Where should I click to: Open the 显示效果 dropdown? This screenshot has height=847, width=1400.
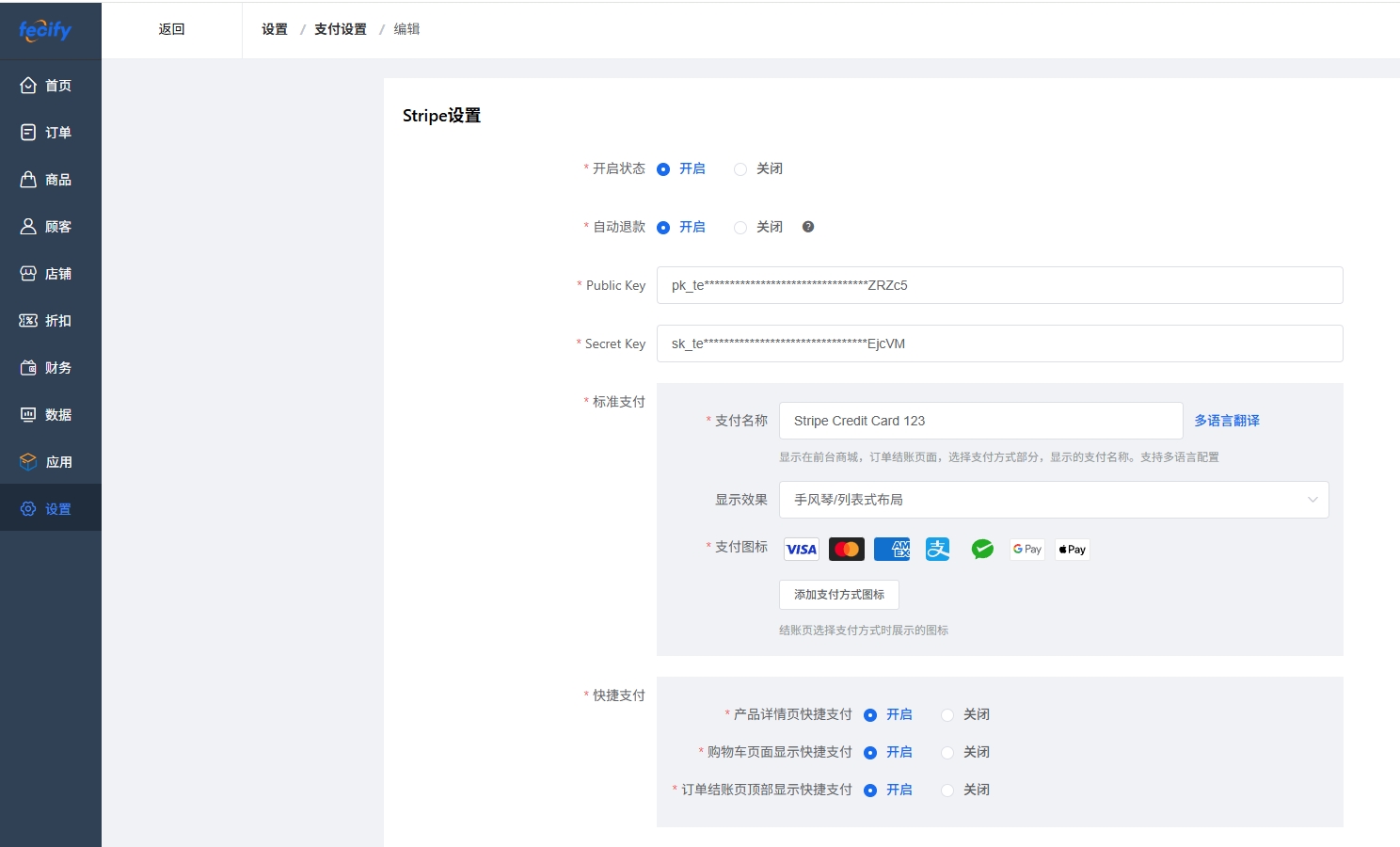point(1053,500)
